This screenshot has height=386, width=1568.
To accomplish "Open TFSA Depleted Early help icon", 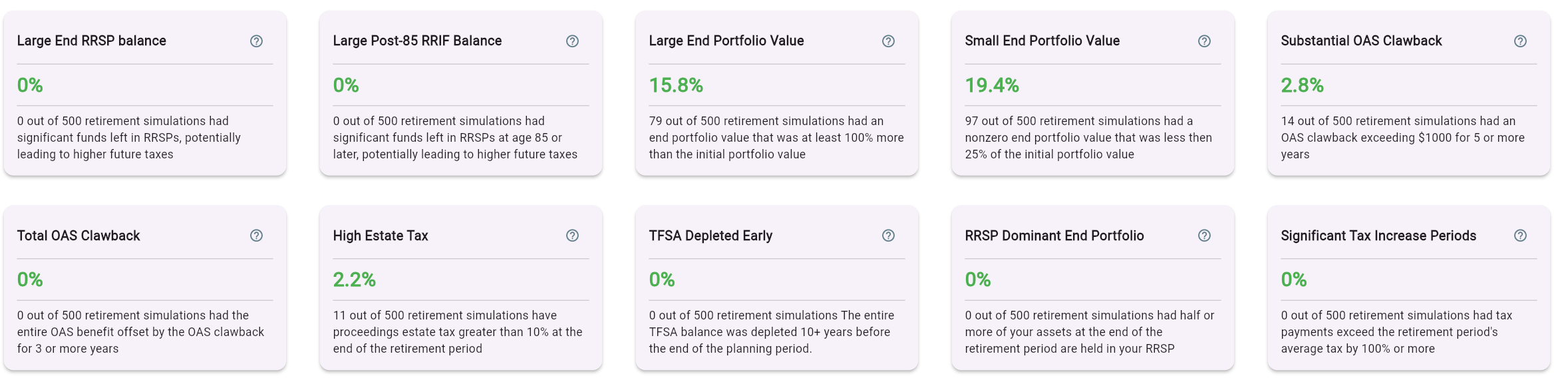I will coord(888,236).
